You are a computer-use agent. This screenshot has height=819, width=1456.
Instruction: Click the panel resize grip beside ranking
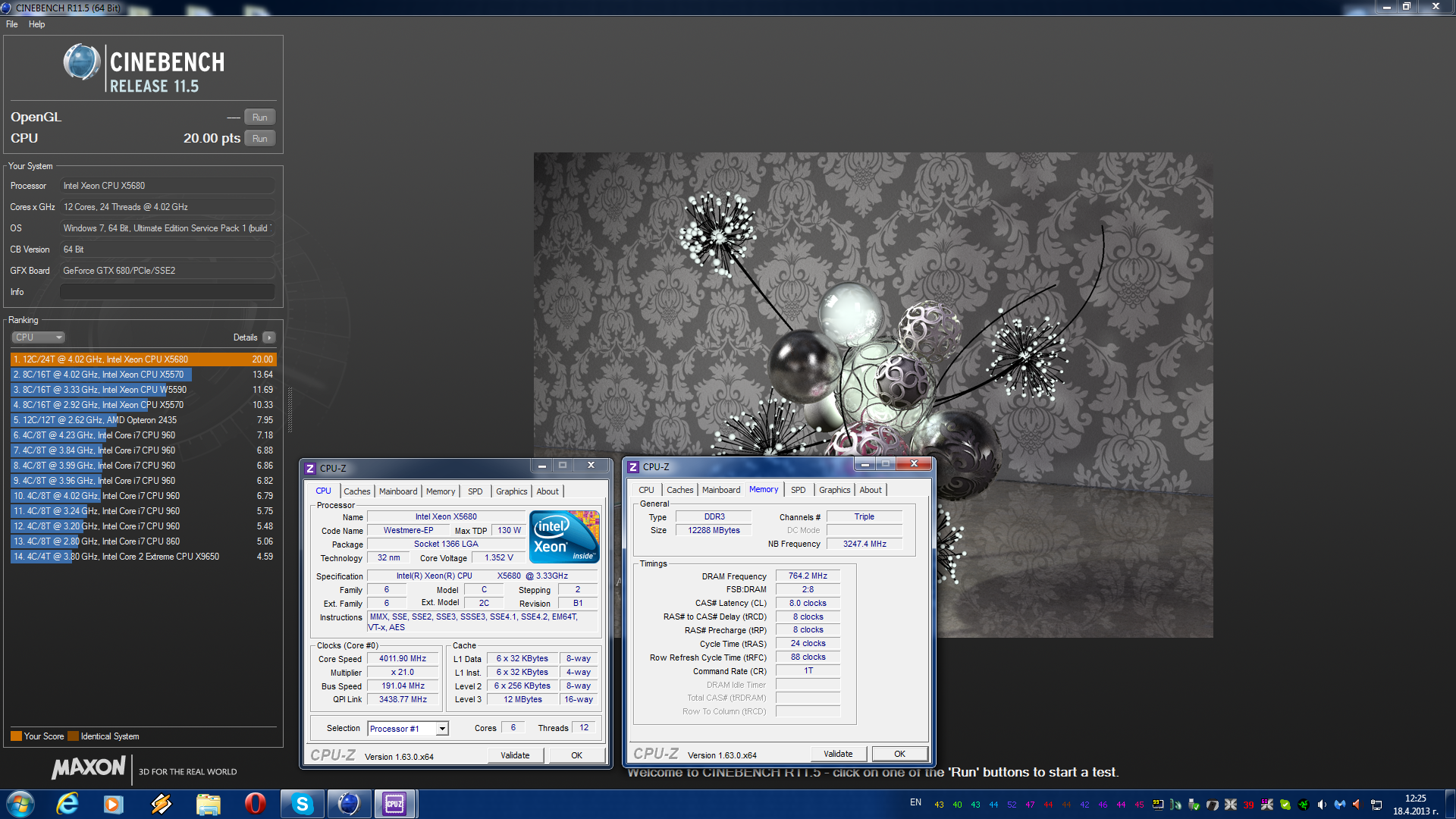point(290,409)
